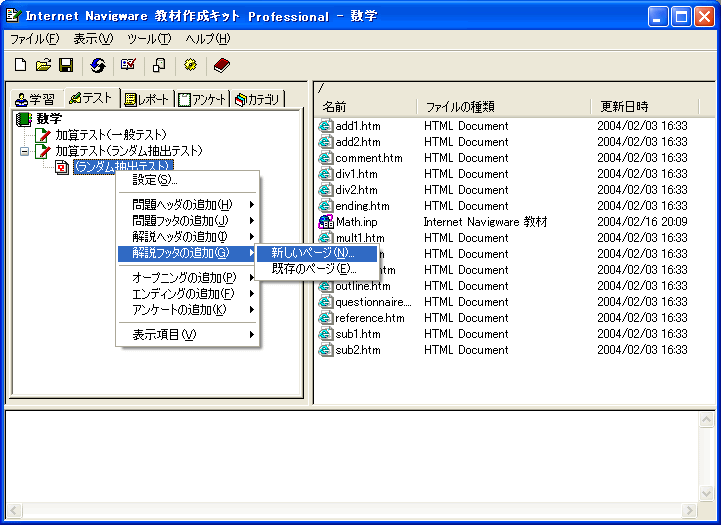Open the ファイル(F) menu
Viewport: 721px width, 525px height.
coord(35,39)
